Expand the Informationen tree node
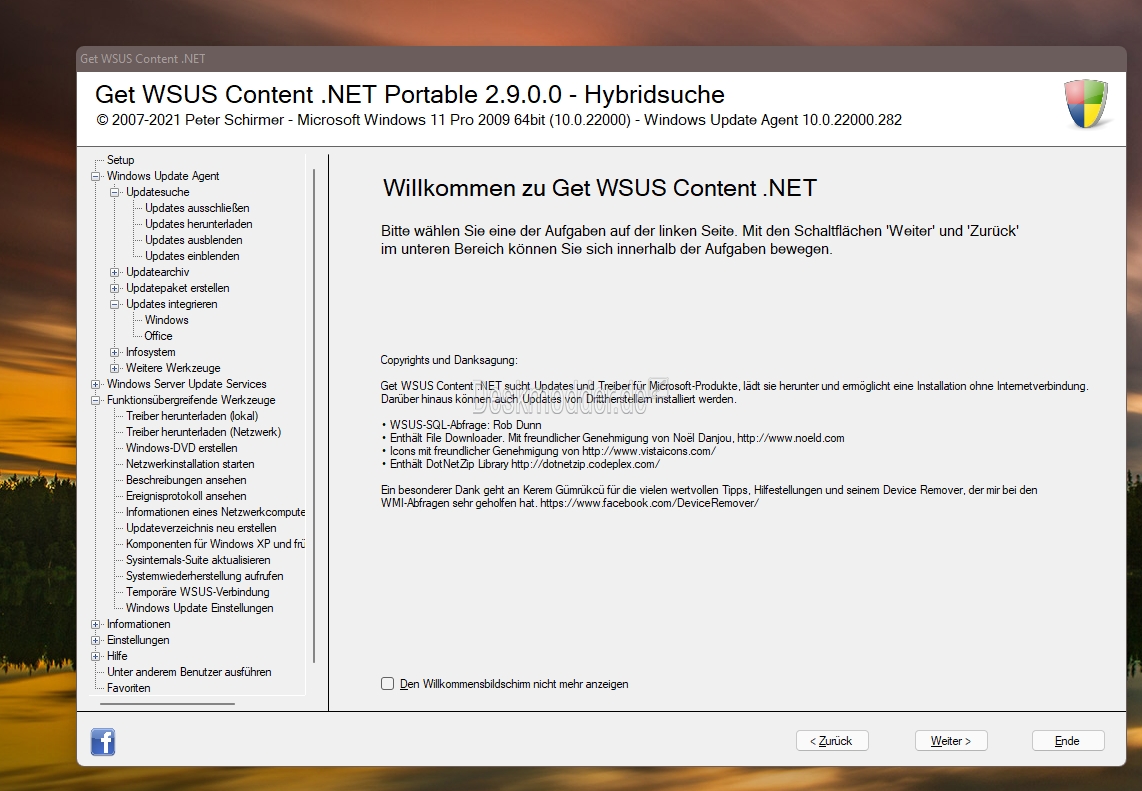 pyautogui.click(x=95, y=624)
